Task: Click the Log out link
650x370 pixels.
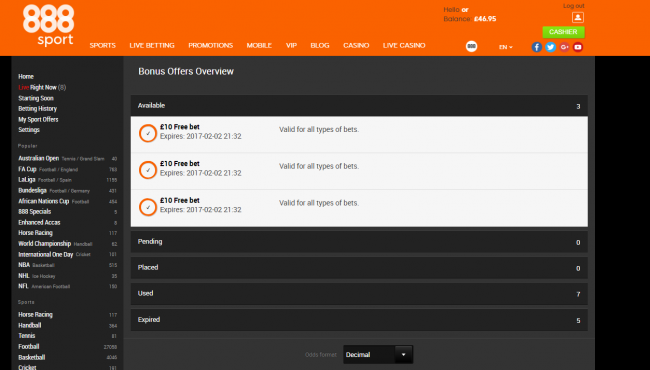Action: point(574,6)
